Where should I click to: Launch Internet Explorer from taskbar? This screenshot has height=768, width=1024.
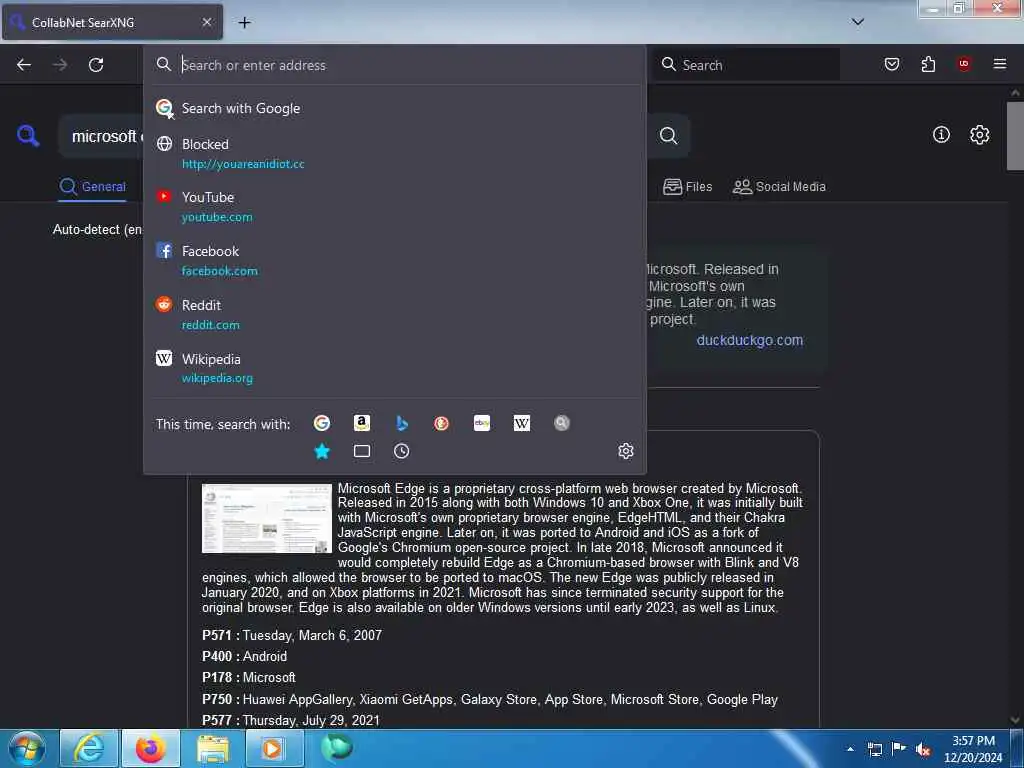[x=88, y=748]
